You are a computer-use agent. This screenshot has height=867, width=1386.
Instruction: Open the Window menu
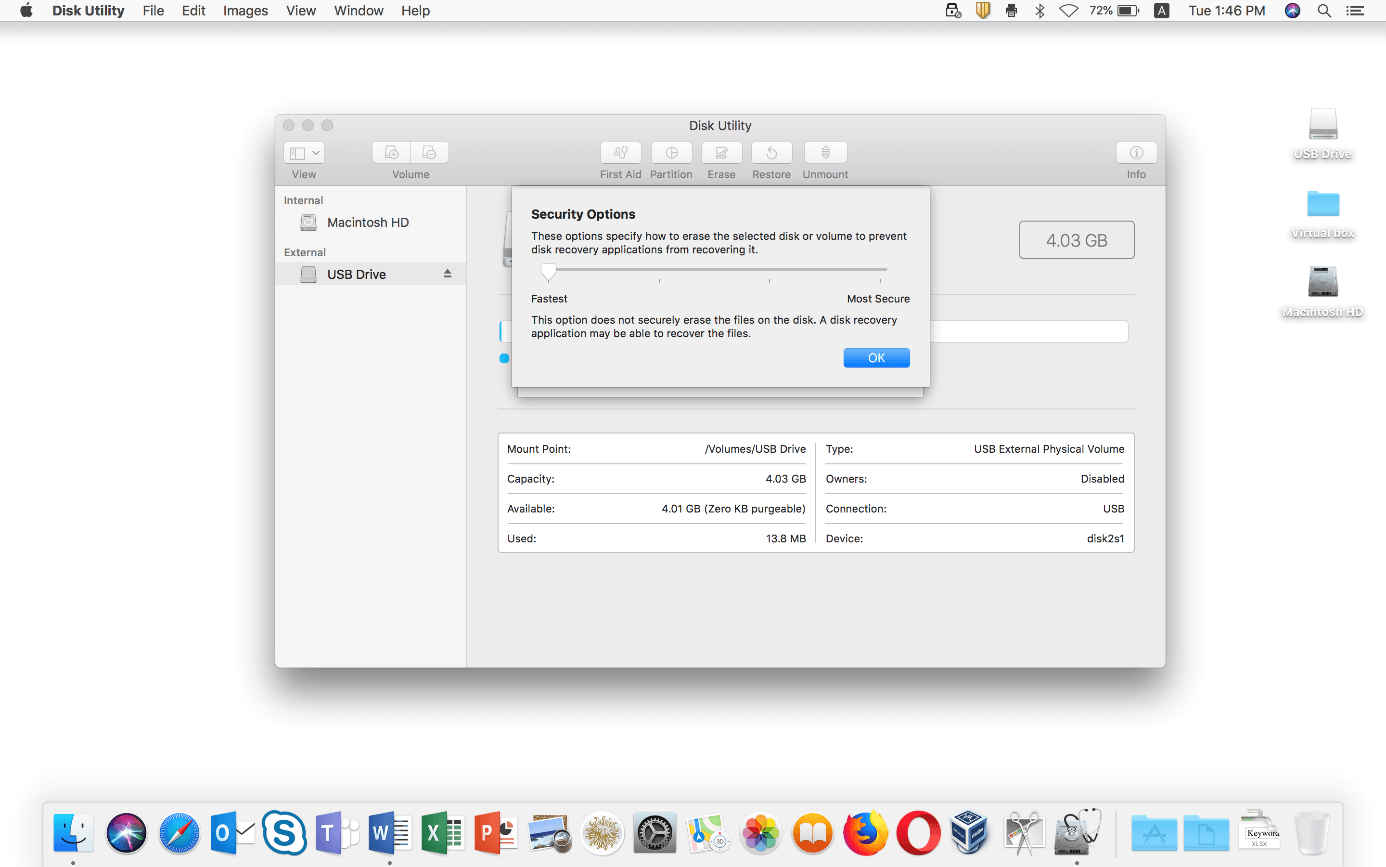pyautogui.click(x=358, y=11)
